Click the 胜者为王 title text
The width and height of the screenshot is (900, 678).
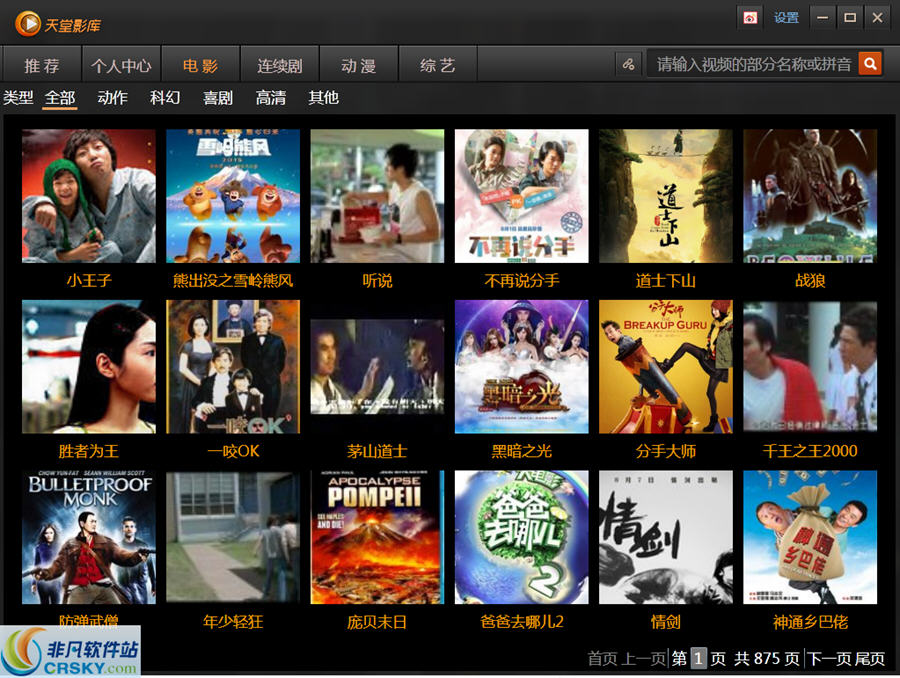click(89, 451)
